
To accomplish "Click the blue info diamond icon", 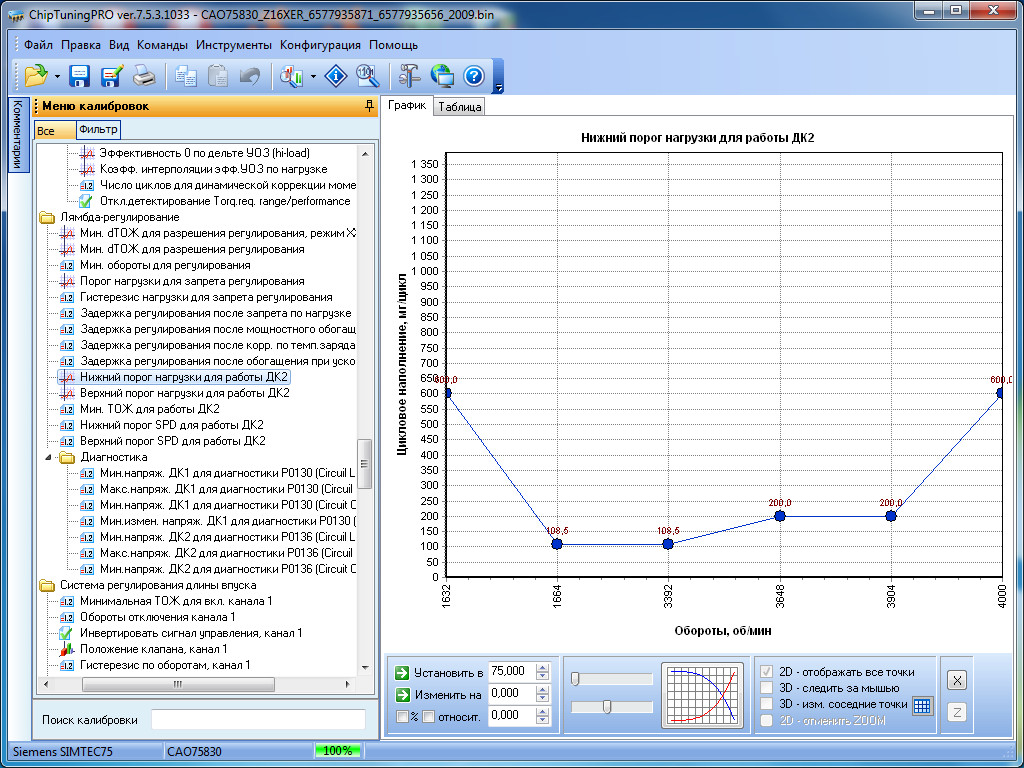I will (x=337, y=76).
